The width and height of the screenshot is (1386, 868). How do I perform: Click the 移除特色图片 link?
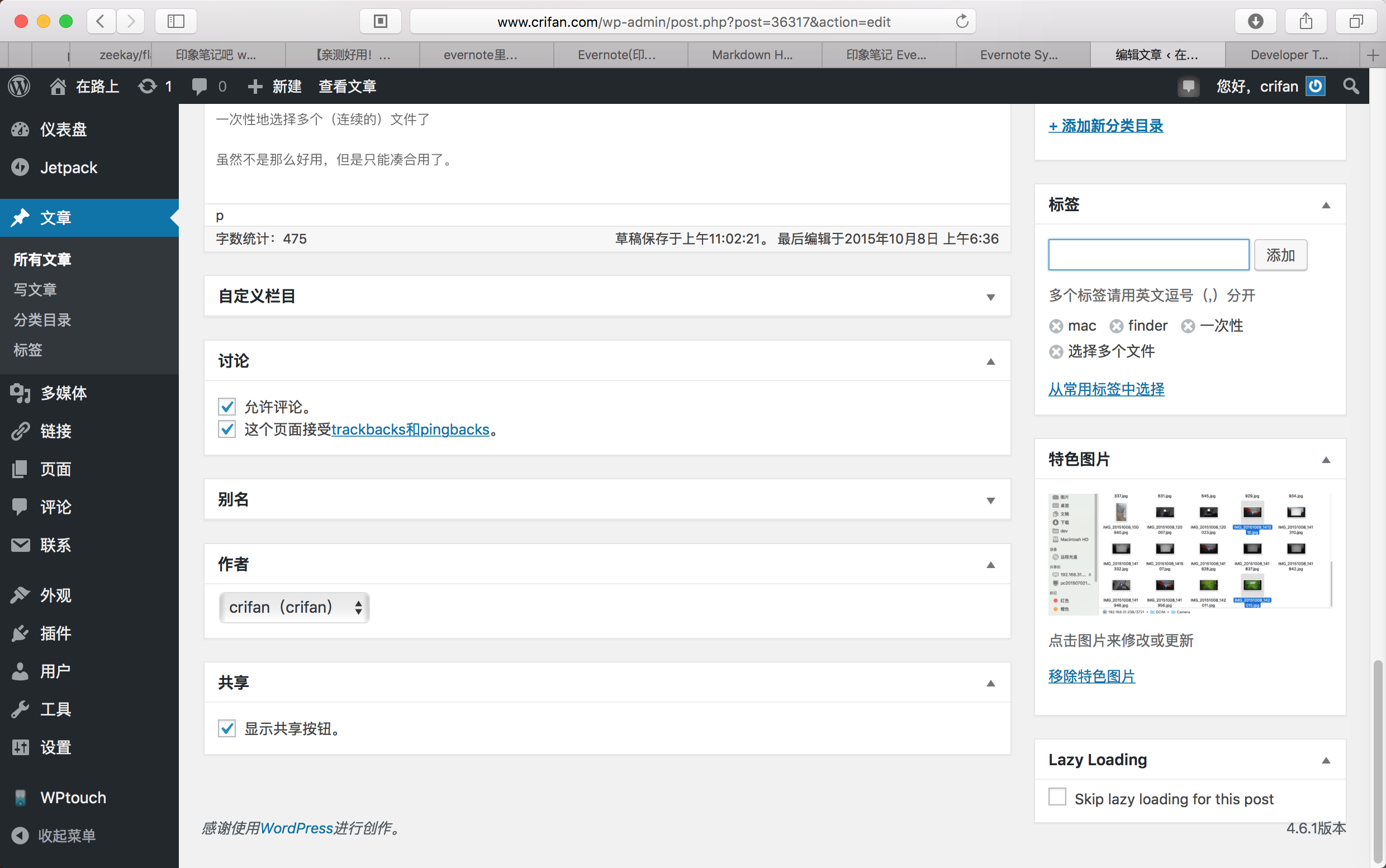click(x=1091, y=676)
